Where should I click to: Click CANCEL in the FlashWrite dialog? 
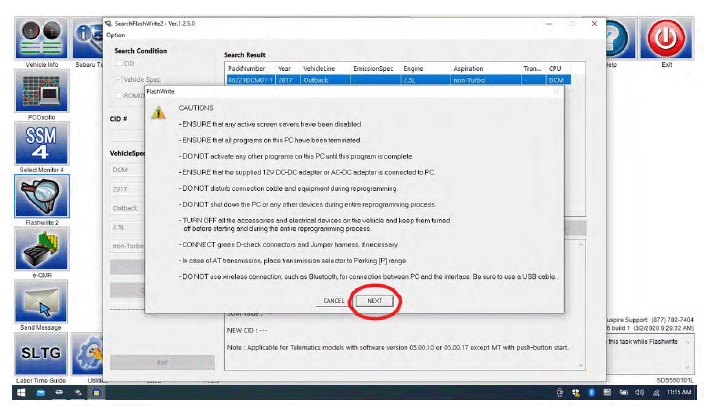click(334, 301)
